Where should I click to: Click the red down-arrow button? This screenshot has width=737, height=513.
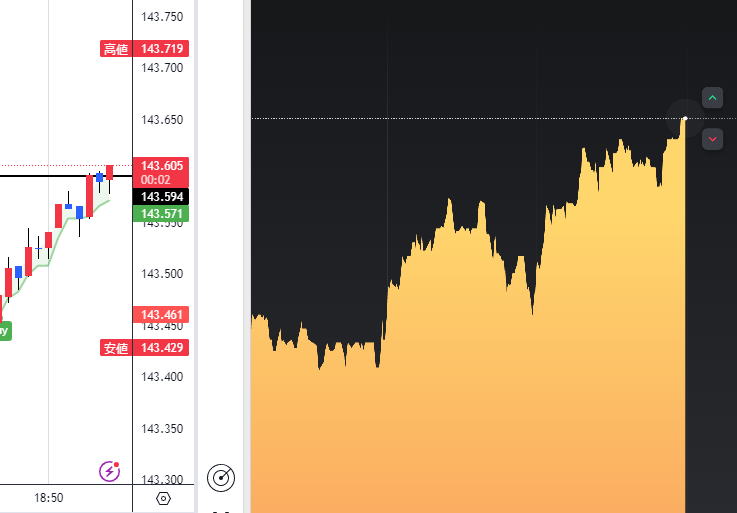712,139
